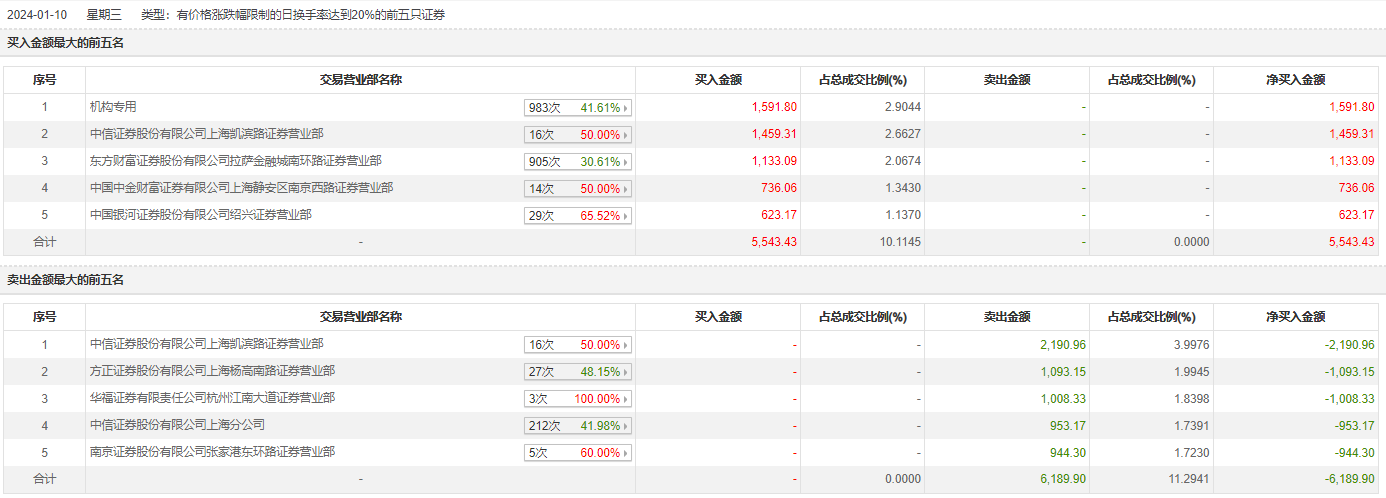
Task: Click net buy amount 1,591.80 for 机构专用
Action: (x=1351, y=107)
